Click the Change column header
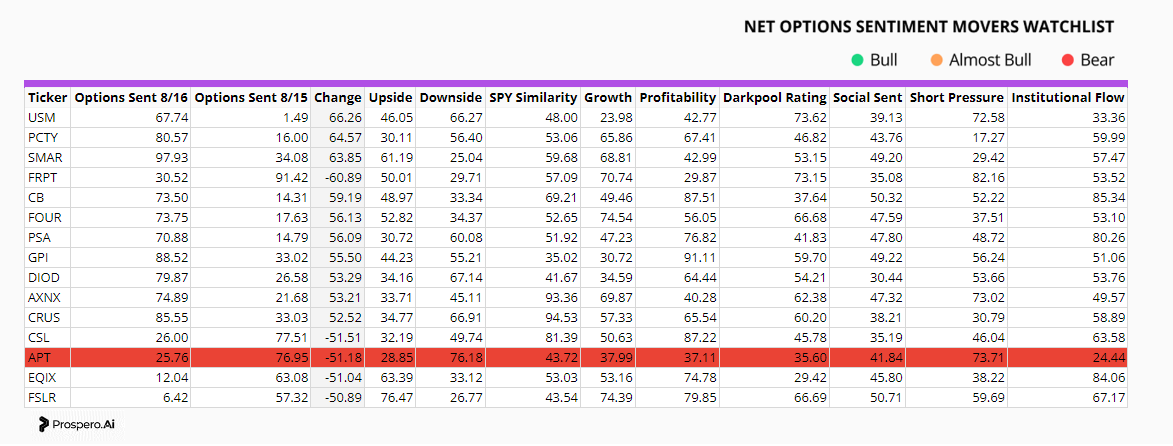Viewport: 1173px width, 446px height. pyautogui.click(x=338, y=98)
